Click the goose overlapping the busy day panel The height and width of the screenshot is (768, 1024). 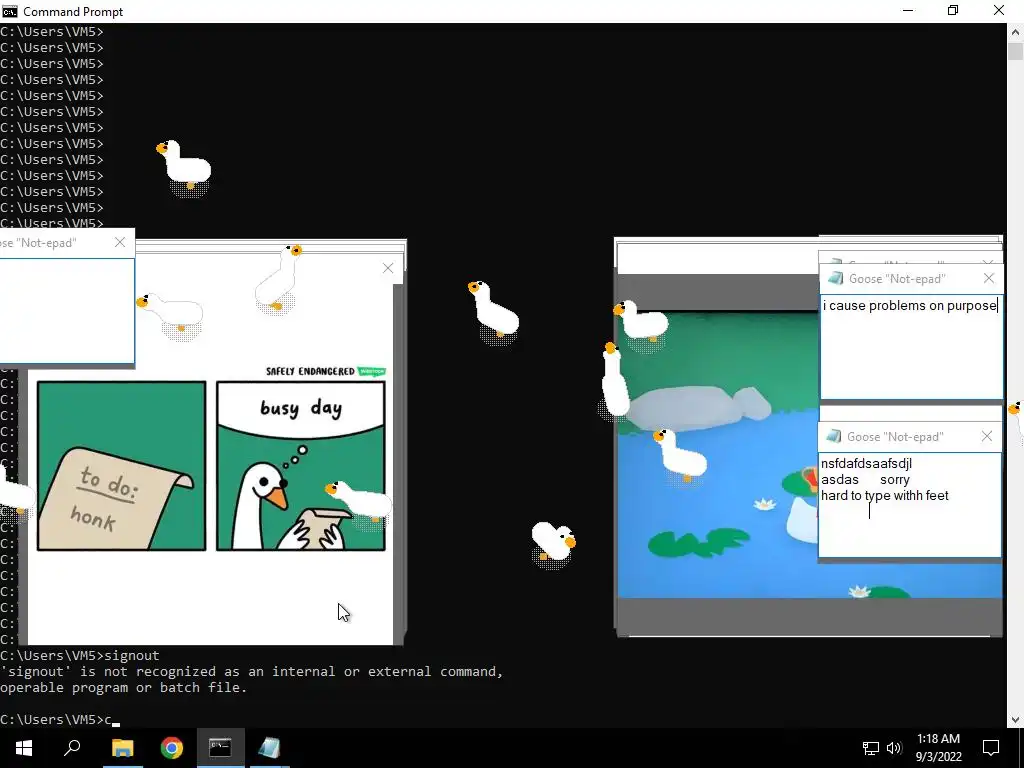pos(359,503)
